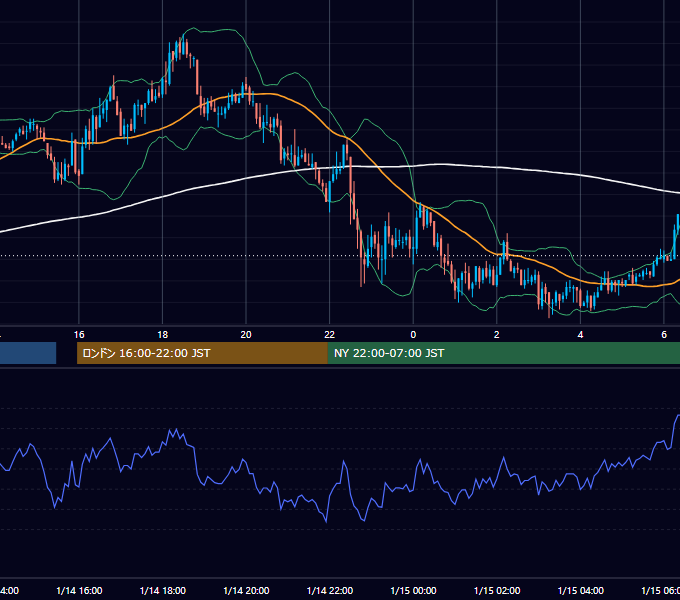
Task: Click the 1/14 22:00 timestamp label
Action: pyautogui.click(x=330, y=591)
